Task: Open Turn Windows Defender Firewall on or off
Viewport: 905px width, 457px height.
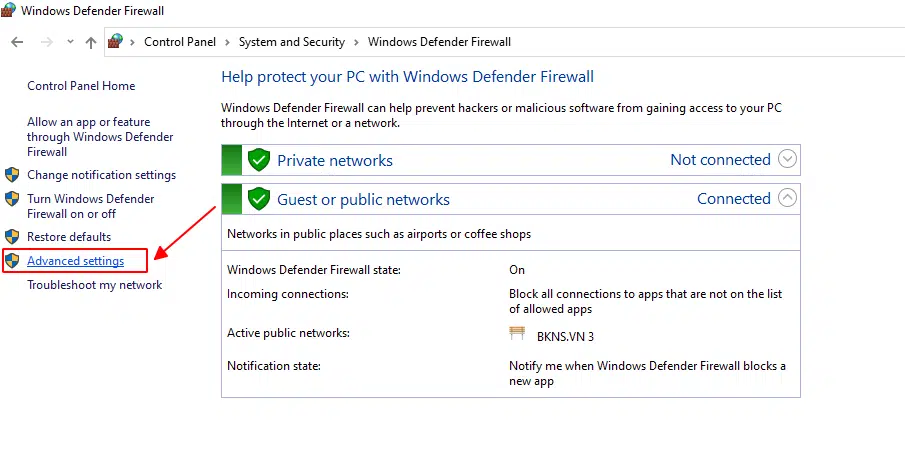Action: [x=90, y=206]
